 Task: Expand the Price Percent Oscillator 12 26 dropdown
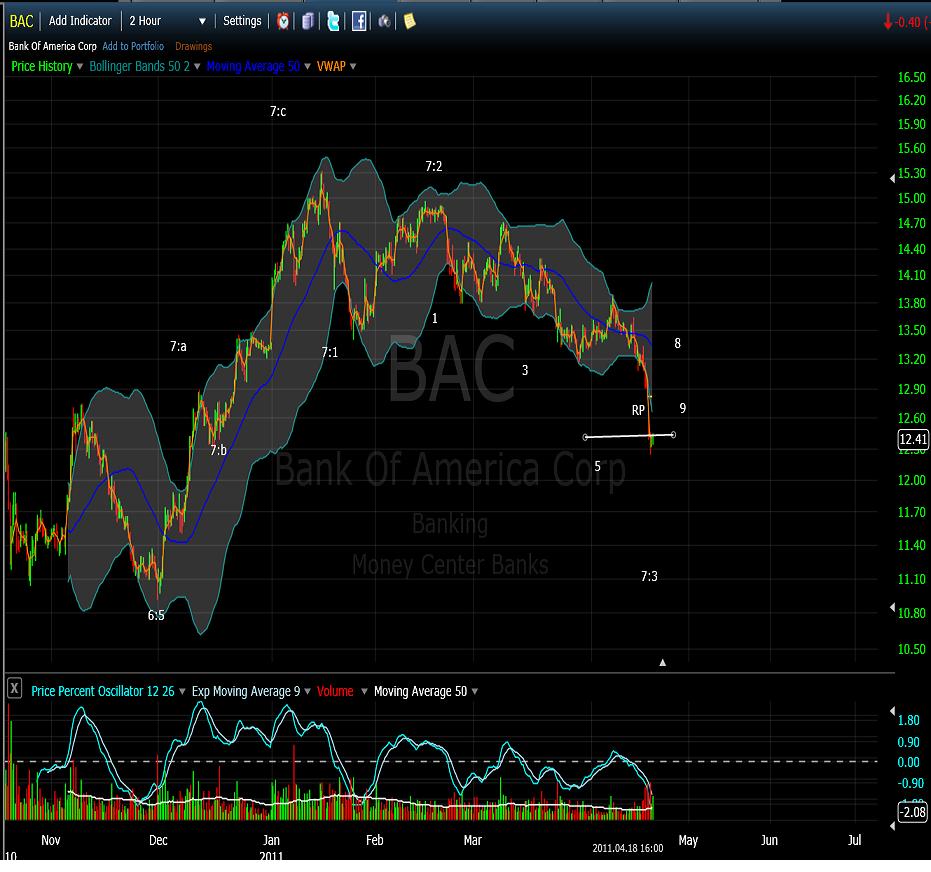pos(182,692)
